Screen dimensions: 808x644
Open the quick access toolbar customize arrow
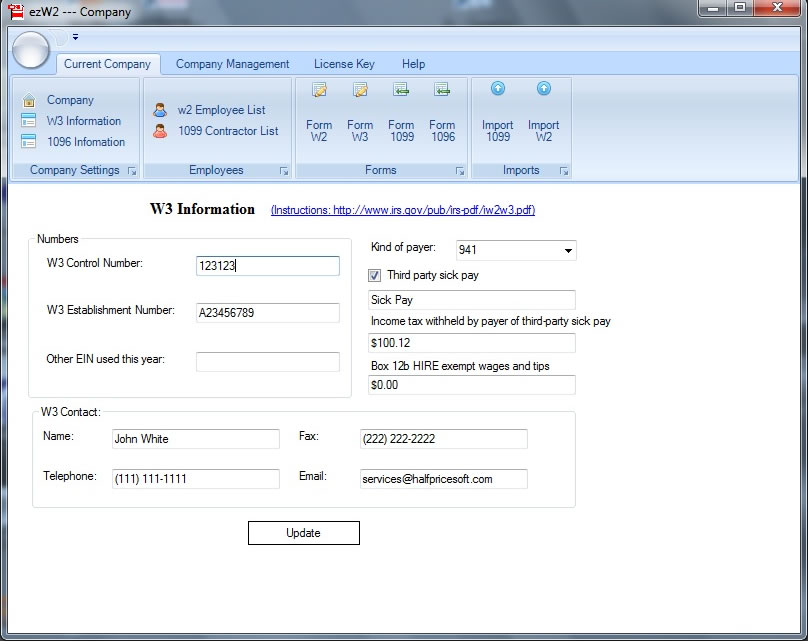pyautogui.click(x=75, y=37)
